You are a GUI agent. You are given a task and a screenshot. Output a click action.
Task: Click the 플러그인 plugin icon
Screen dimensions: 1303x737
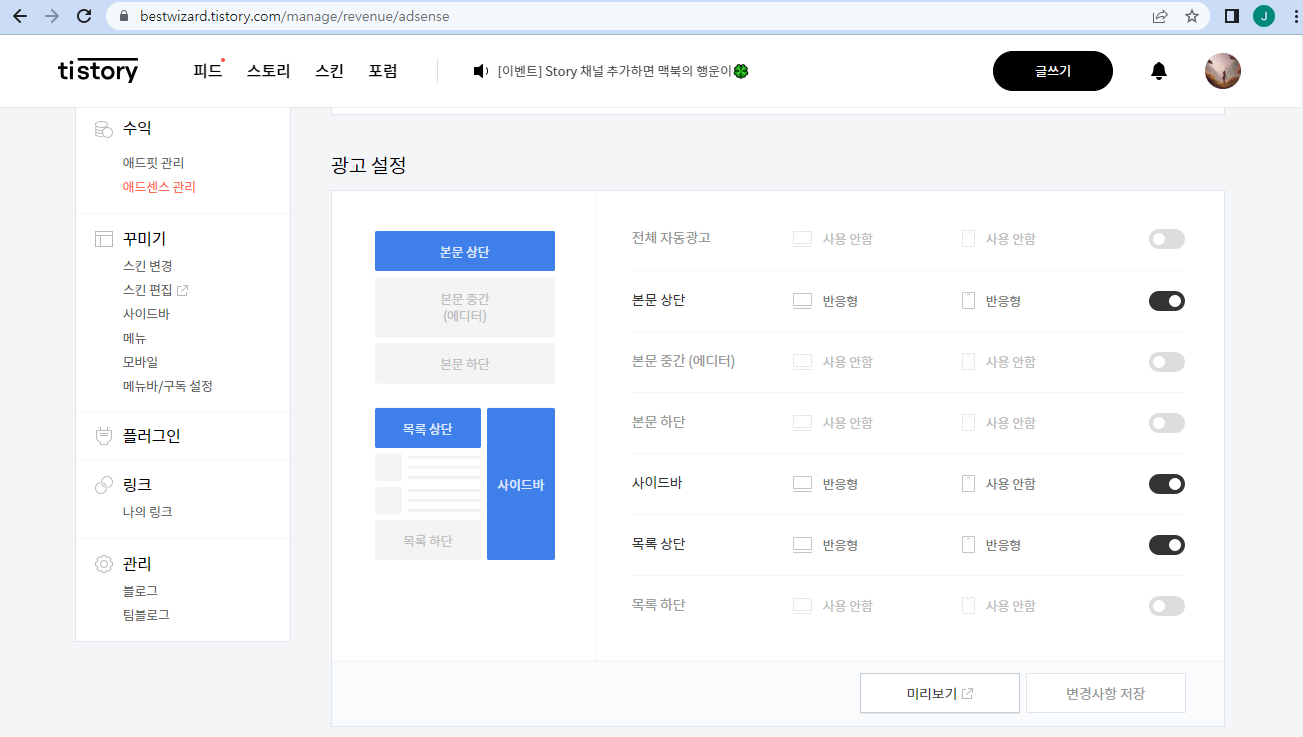[x=103, y=435]
